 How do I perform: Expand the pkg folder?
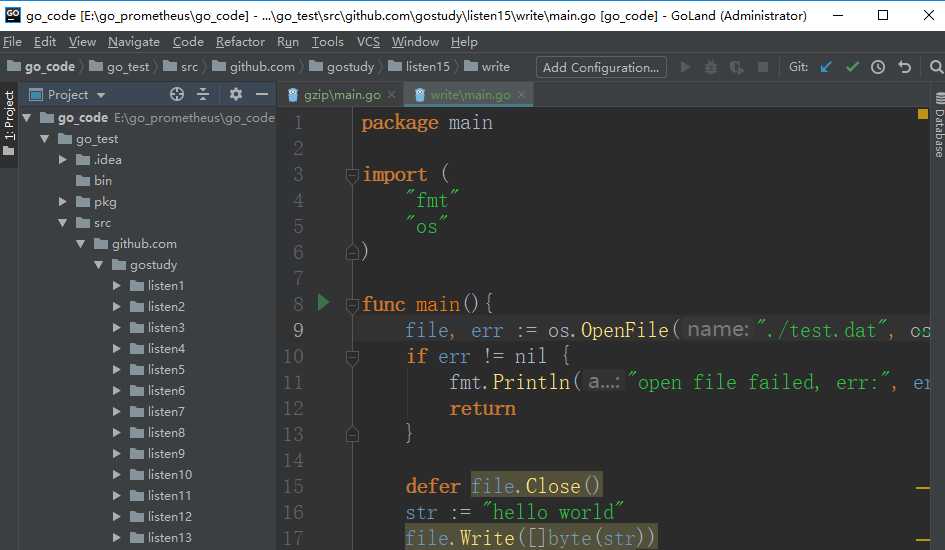point(63,202)
